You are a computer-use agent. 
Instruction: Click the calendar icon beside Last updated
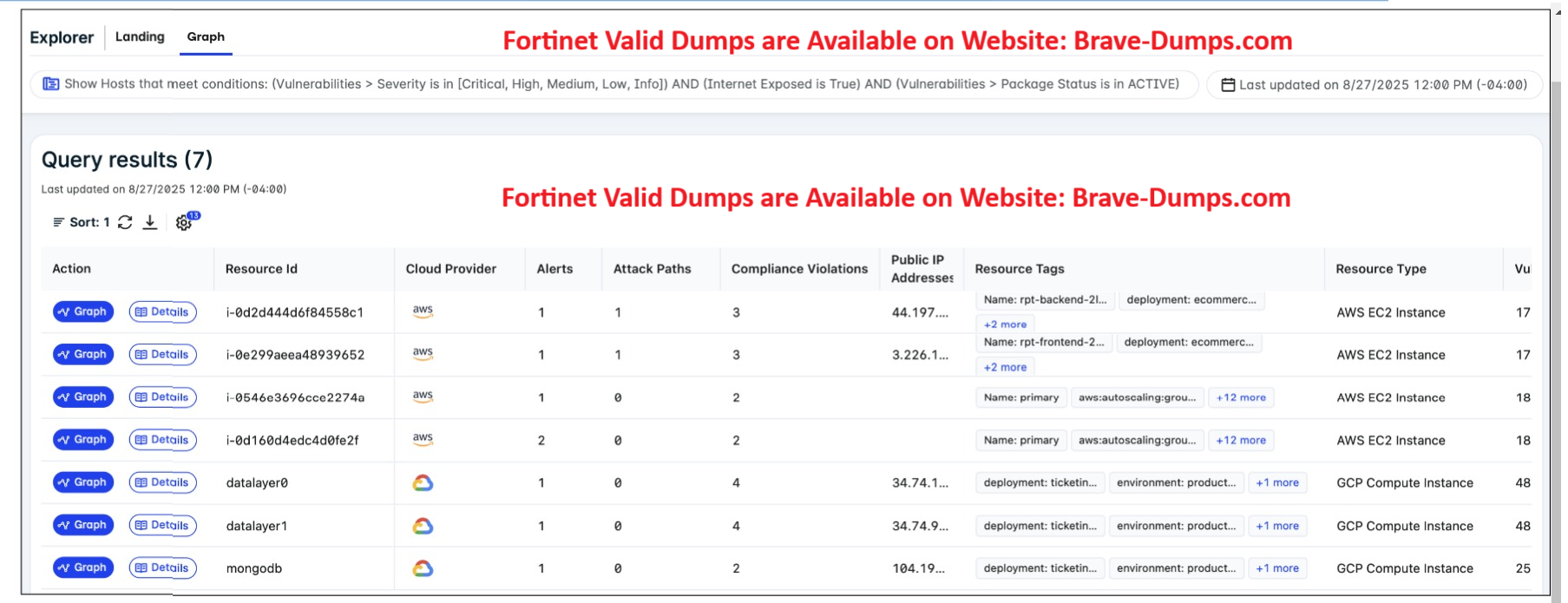(1228, 85)
